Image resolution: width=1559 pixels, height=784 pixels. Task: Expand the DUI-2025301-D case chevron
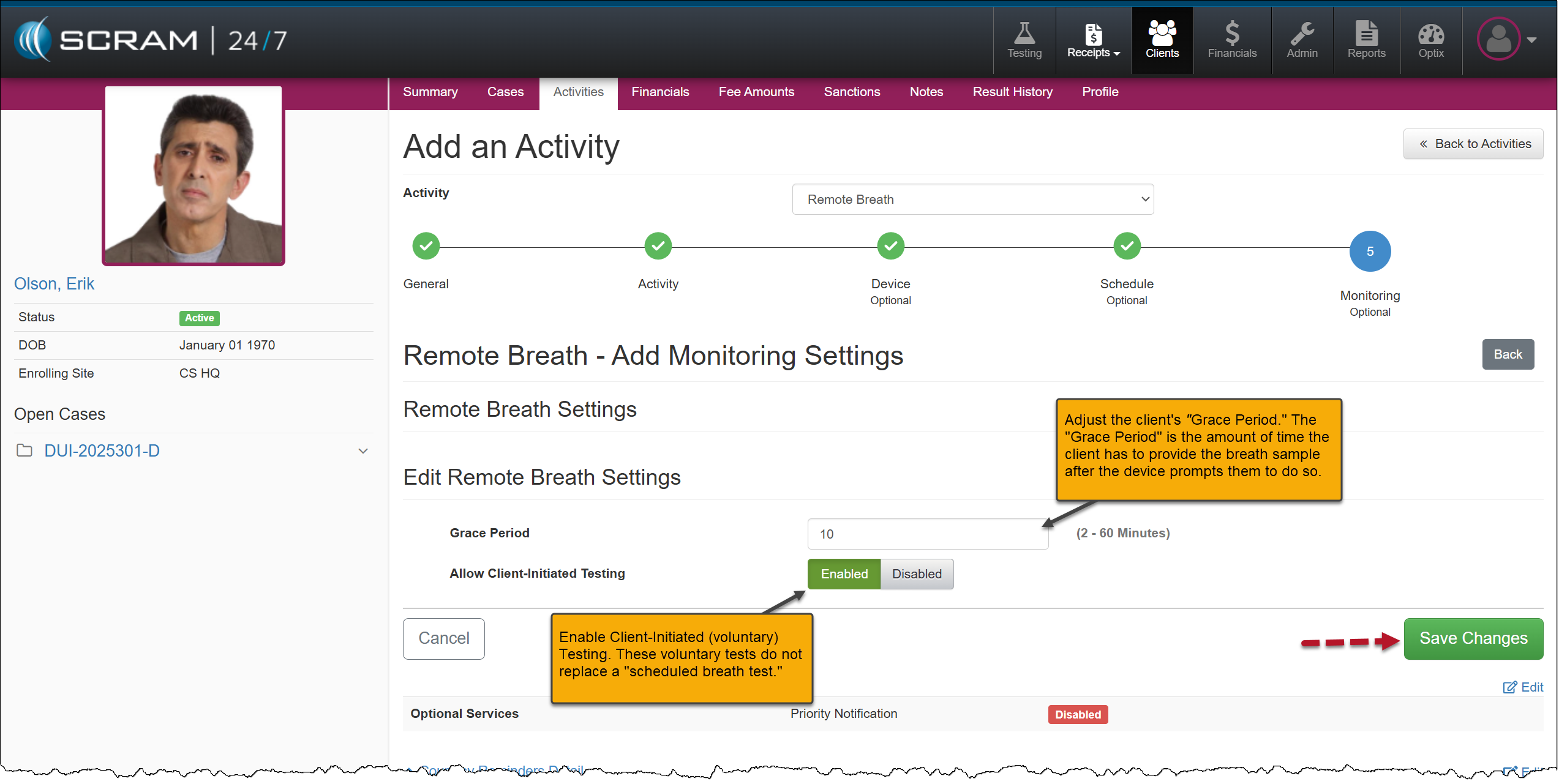coord(363,451)
